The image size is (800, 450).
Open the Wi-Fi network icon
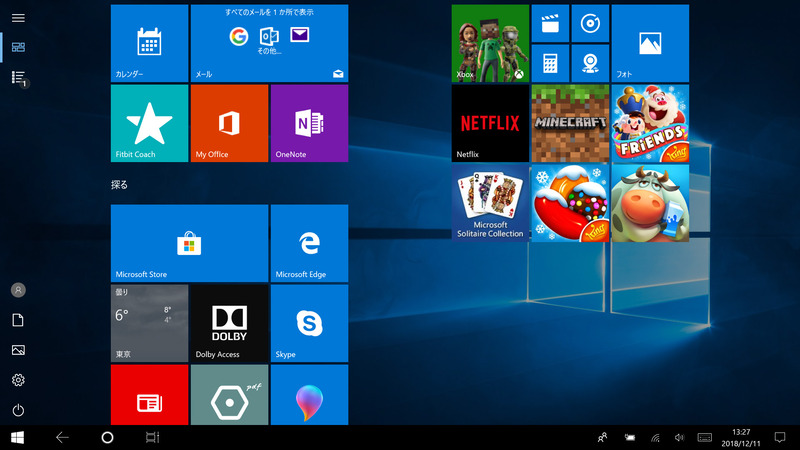point(655,438)
